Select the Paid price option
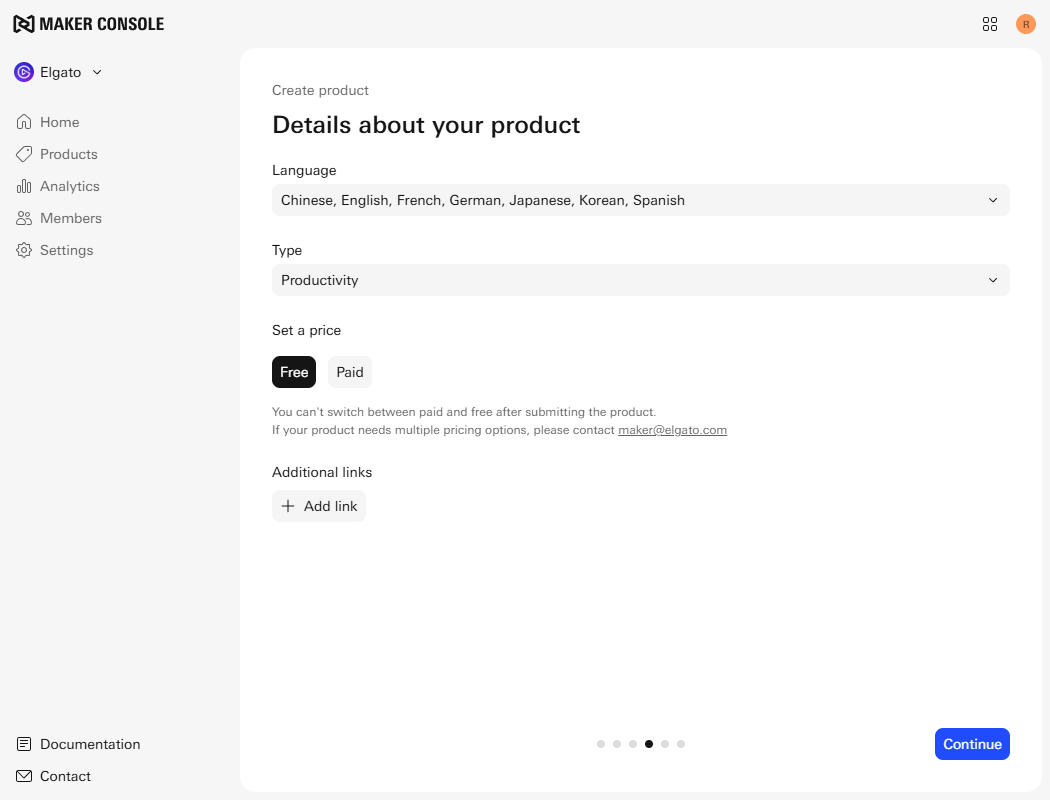The image size is (1050, 800). pyautogui.click(x=350, y=372)
